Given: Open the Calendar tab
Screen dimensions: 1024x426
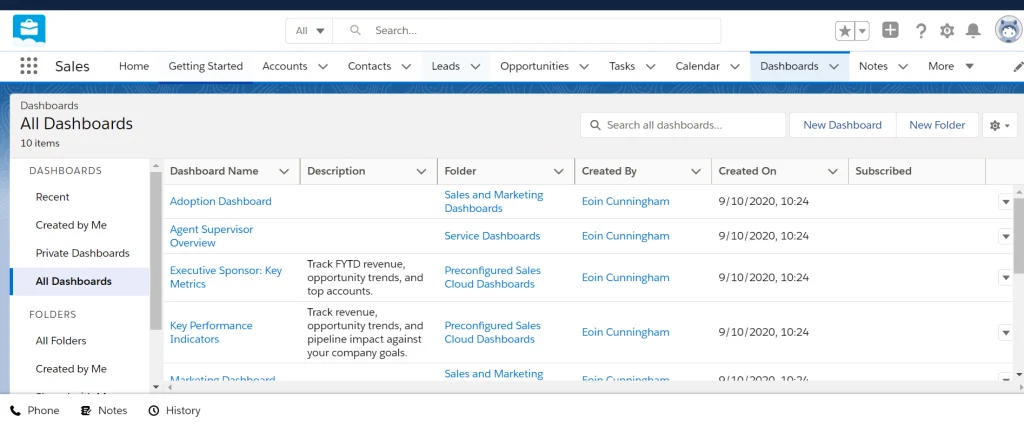Looking at the screenshot, I should [x=697, y=66].
